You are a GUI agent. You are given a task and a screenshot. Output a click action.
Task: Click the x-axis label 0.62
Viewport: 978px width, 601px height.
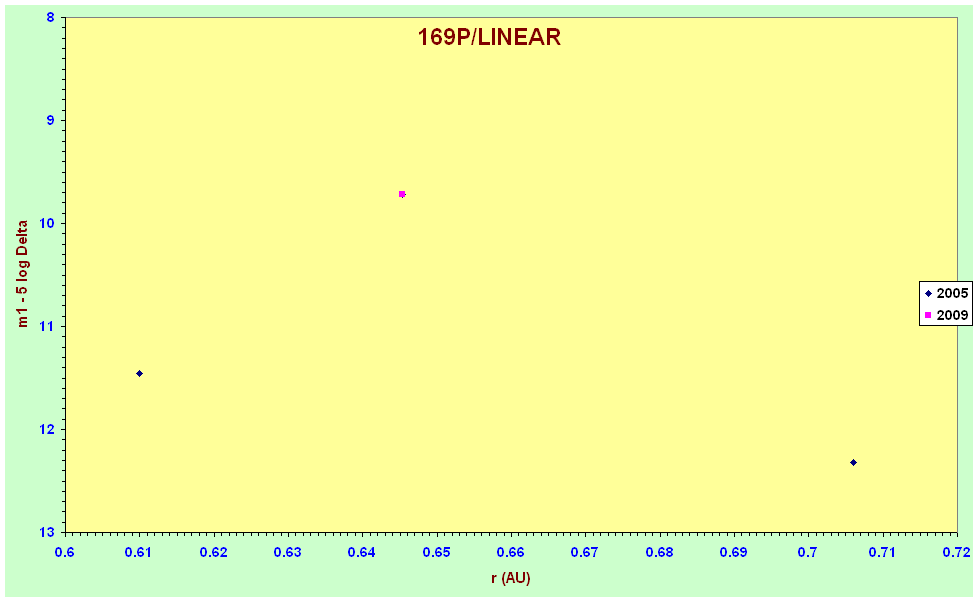(x=213, y=552)
